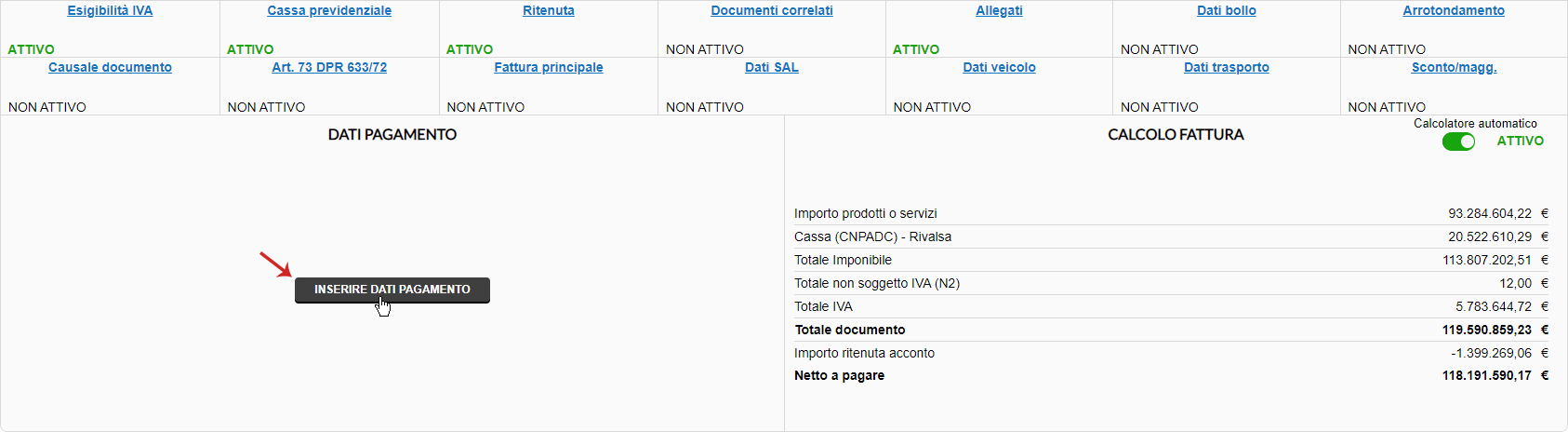Click the Causale documento link
The height and width of the screenshot is (432, 1568).
[110, 68]
